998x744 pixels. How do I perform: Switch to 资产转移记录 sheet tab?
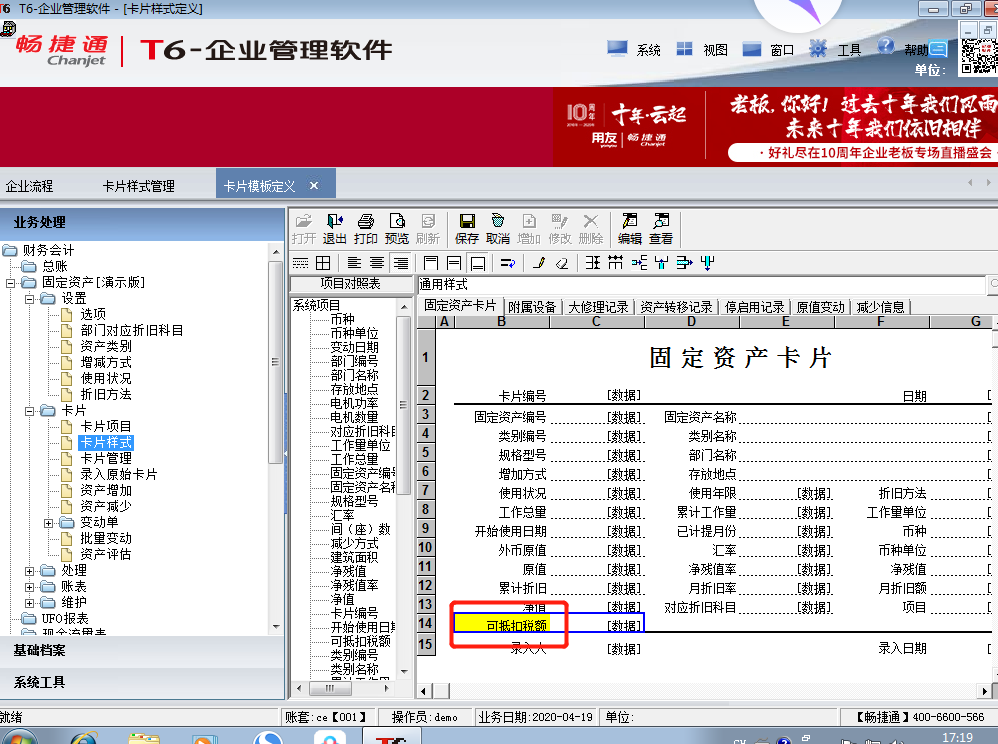[676, 307]
